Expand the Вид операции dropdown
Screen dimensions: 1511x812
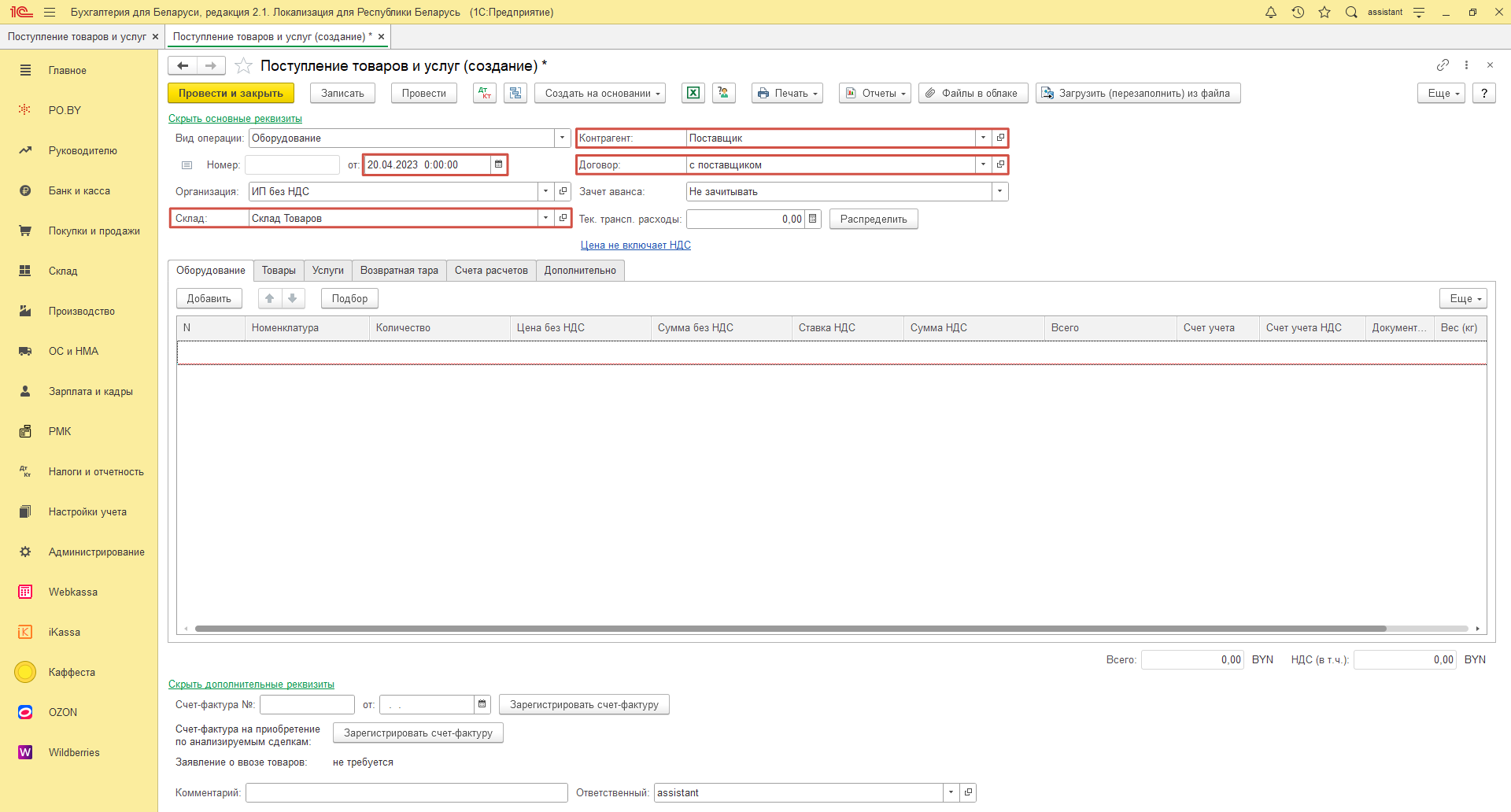pyautogui.click(x=562, y=138)
